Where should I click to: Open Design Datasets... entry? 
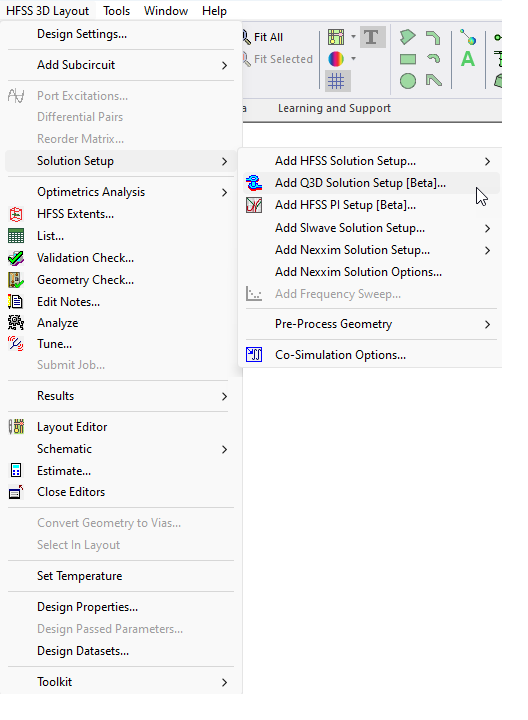click(x=121, y=651)
